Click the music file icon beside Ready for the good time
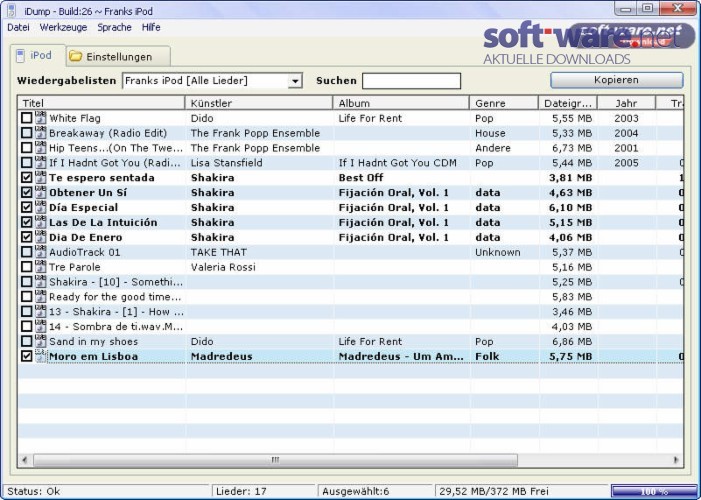701x500 pixels. (41, 297)
